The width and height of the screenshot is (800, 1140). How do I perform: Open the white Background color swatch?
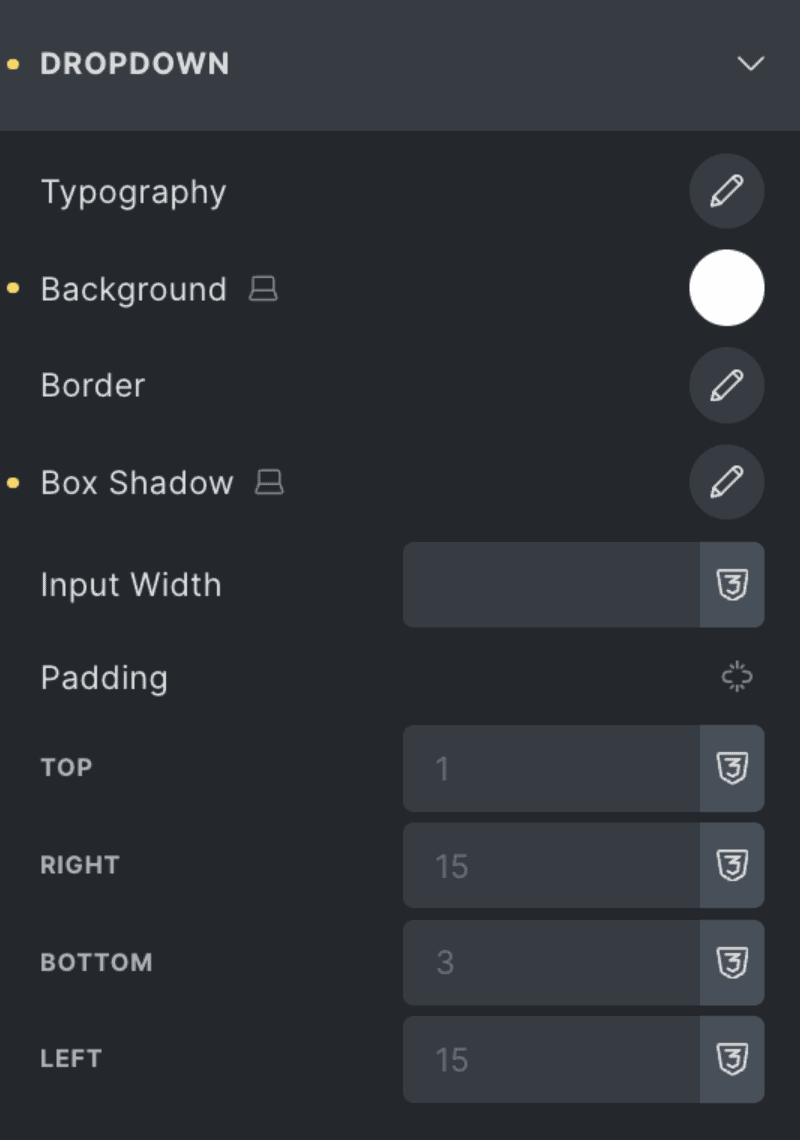(x=727, y=288)
